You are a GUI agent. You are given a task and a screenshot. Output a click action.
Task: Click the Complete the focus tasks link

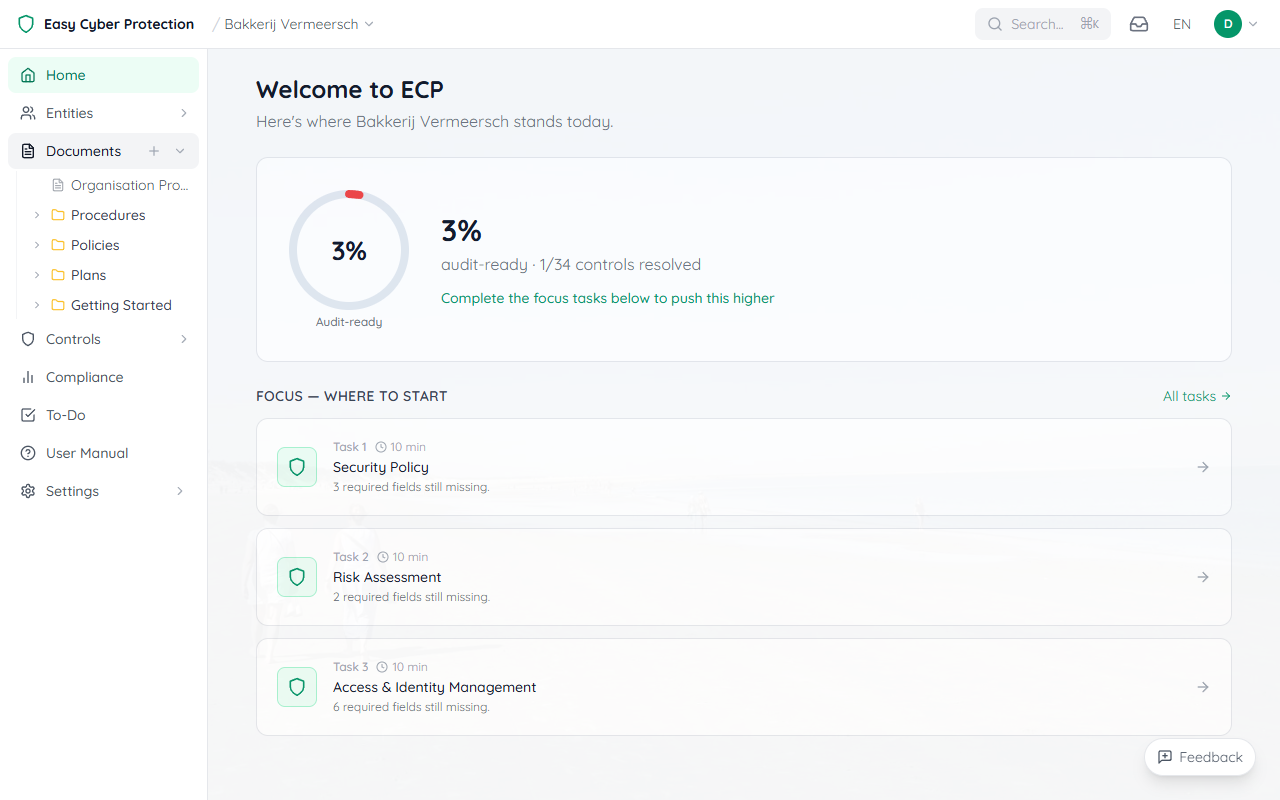pyautogui.click(x=607, y=298)
